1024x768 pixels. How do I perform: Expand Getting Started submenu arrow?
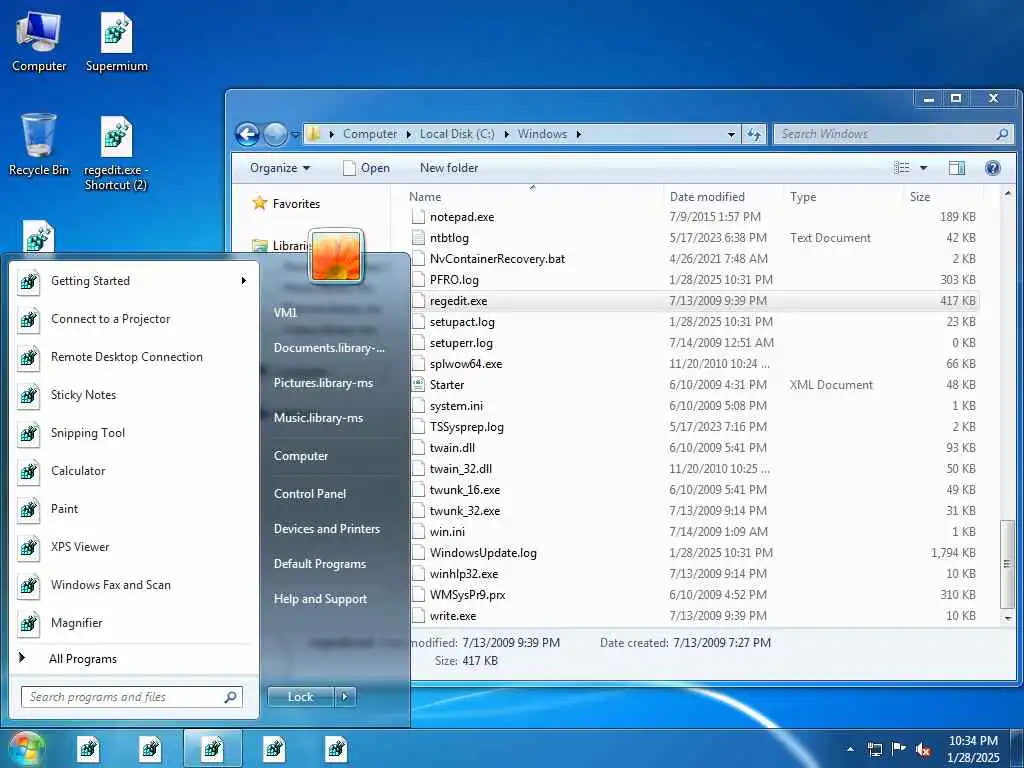[244, 281]
